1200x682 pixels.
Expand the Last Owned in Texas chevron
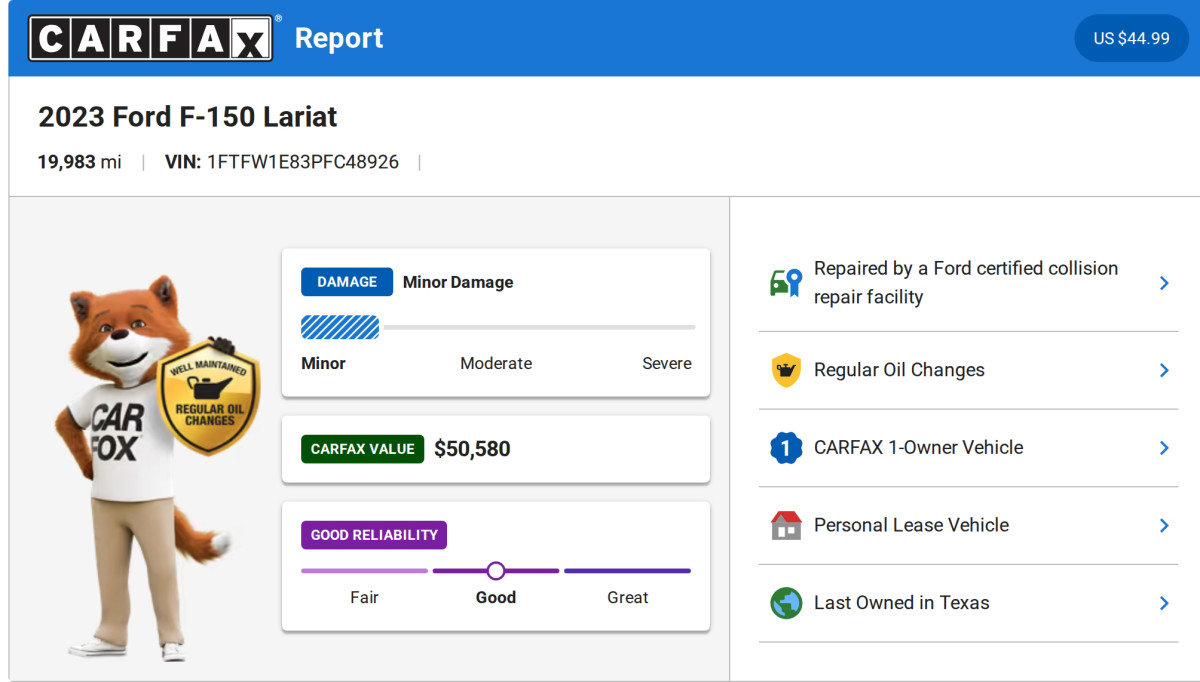(x=1164, y=603)
